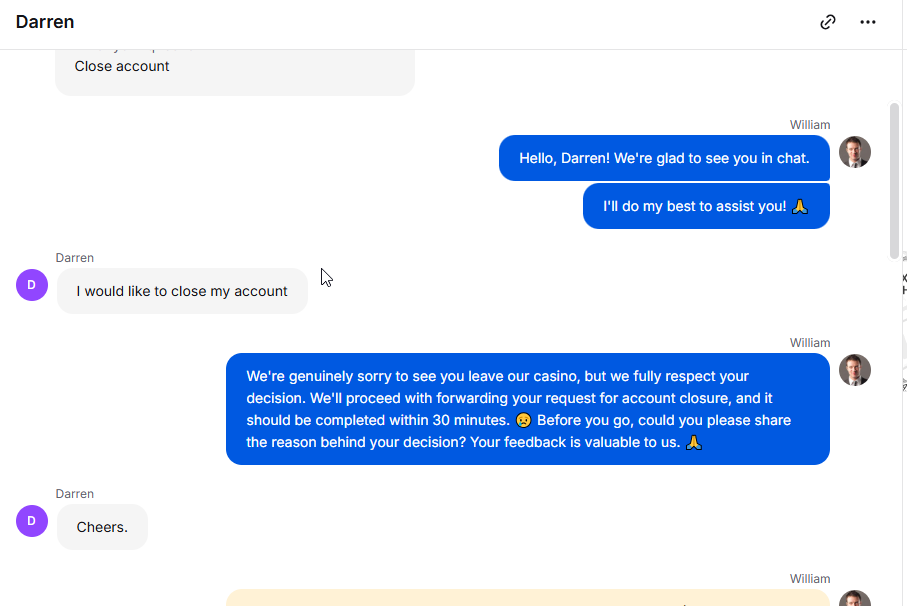Select the 'We're genuinely sorry' long message bubble
Screen dimensions: 907x606
click(x=528, y=409)
